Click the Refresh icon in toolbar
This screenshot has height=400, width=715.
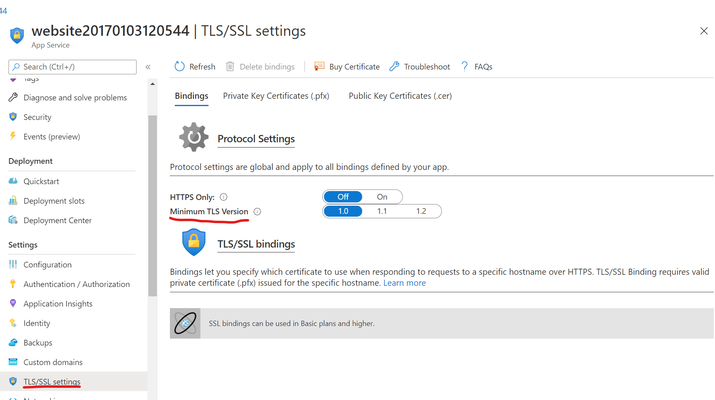click(180, 67)
